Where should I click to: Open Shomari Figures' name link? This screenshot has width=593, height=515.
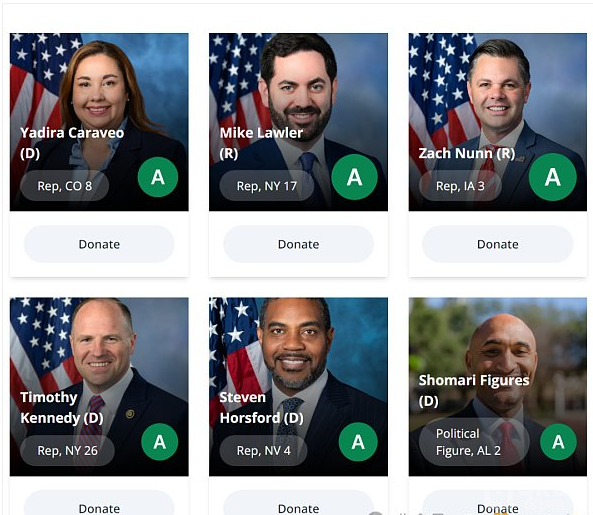tap(474, 390)
